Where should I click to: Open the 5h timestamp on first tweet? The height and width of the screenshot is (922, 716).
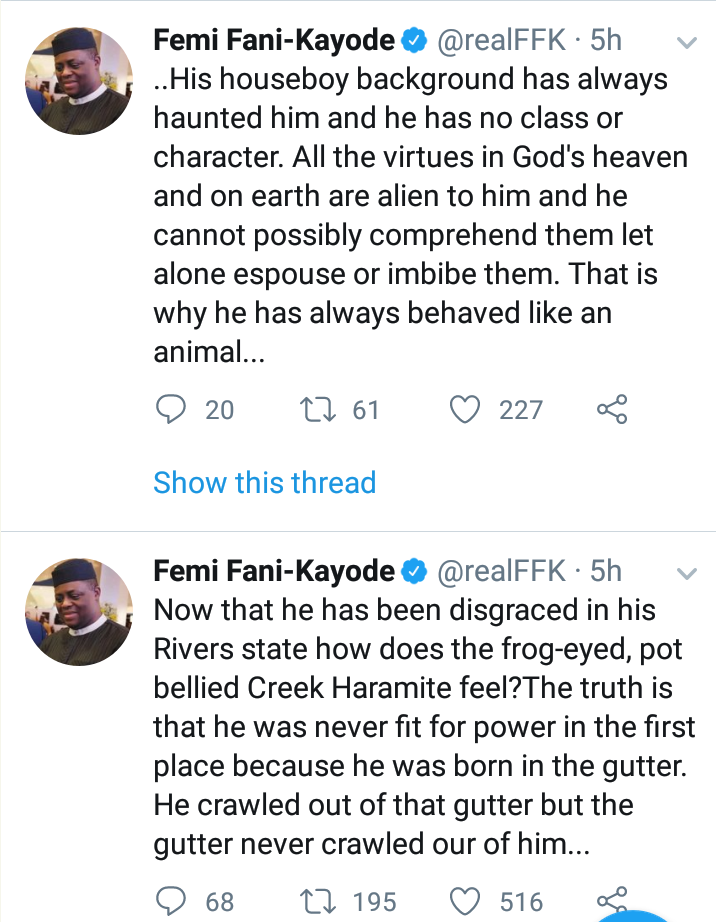point(606,40)
